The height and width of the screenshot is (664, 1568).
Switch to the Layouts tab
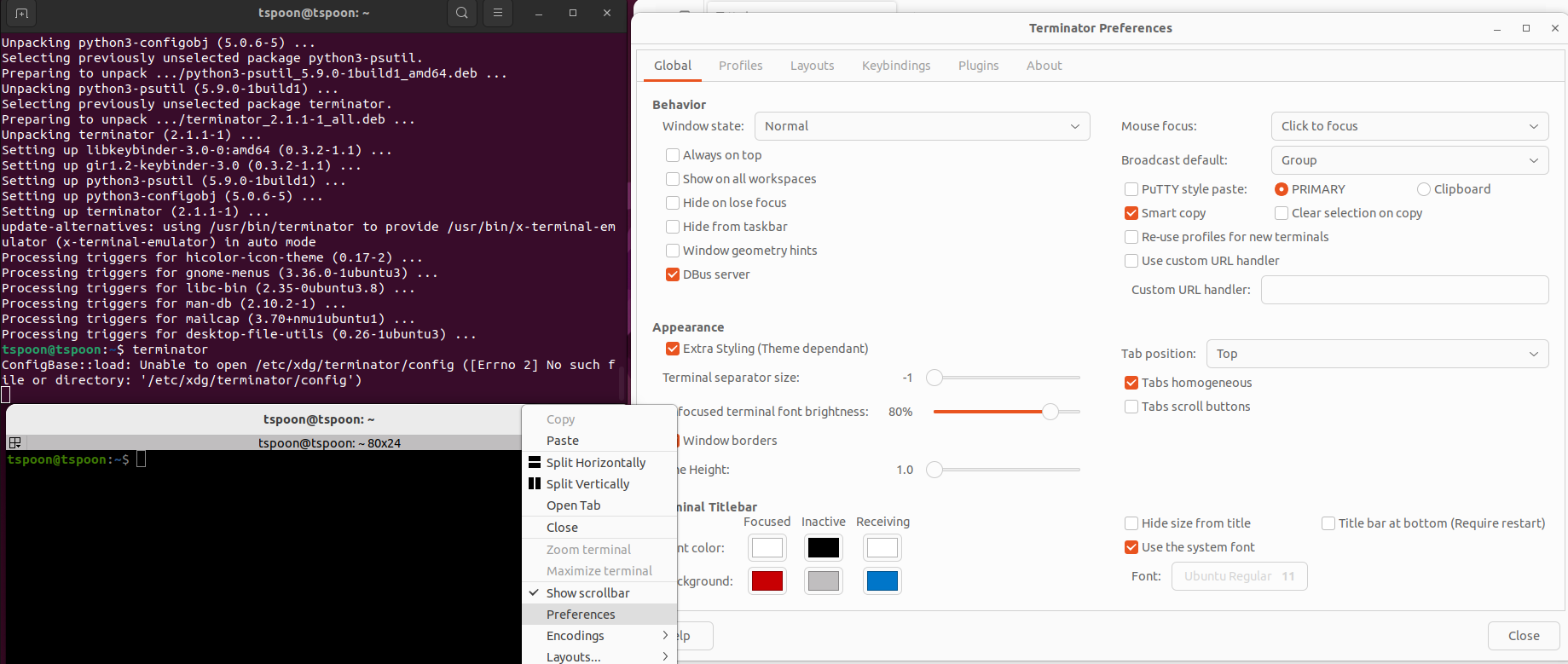click(812, 66)
